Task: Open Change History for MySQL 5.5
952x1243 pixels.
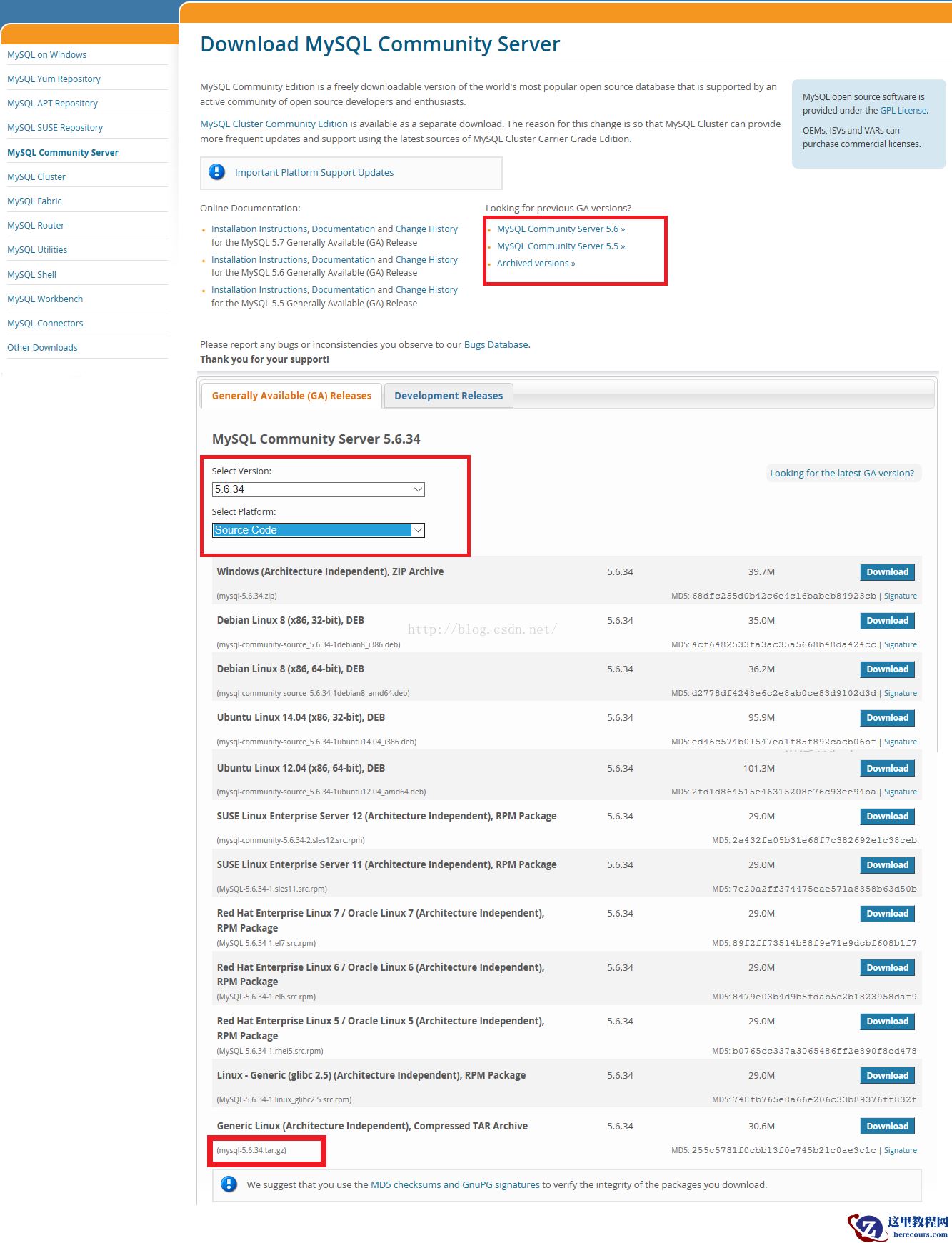Action: tap(426, 290)
